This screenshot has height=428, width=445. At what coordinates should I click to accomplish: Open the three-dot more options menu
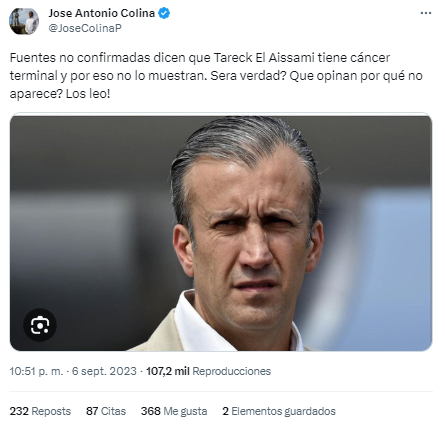click(x=426, y=13)
